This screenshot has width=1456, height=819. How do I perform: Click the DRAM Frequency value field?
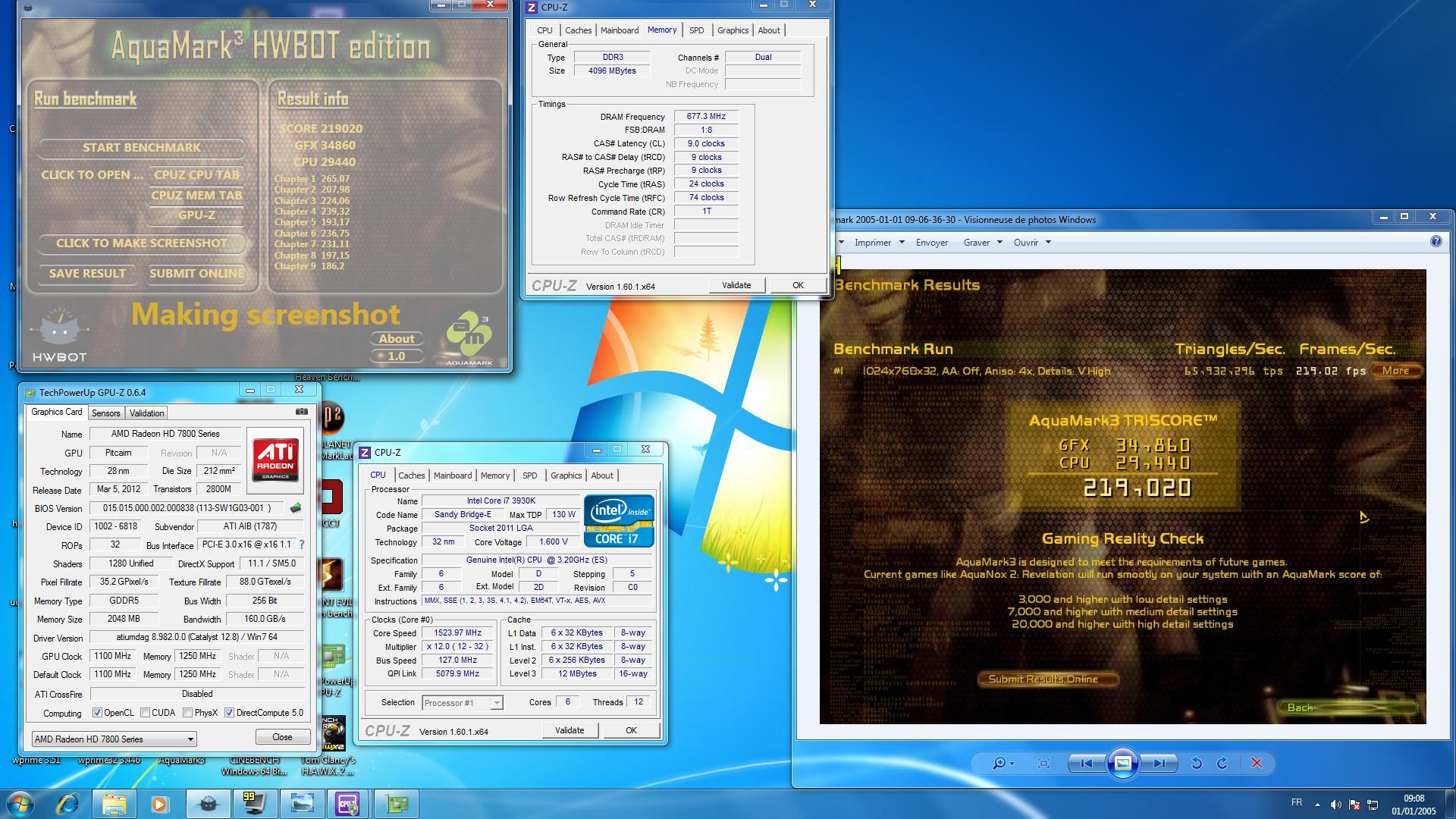tap(706, 117)
